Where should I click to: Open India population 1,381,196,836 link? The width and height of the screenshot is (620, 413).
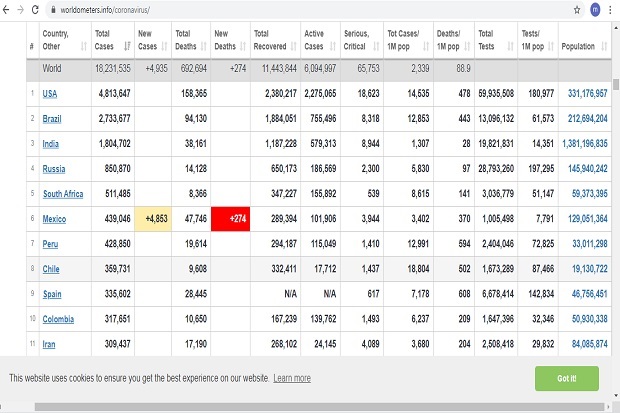585,143
